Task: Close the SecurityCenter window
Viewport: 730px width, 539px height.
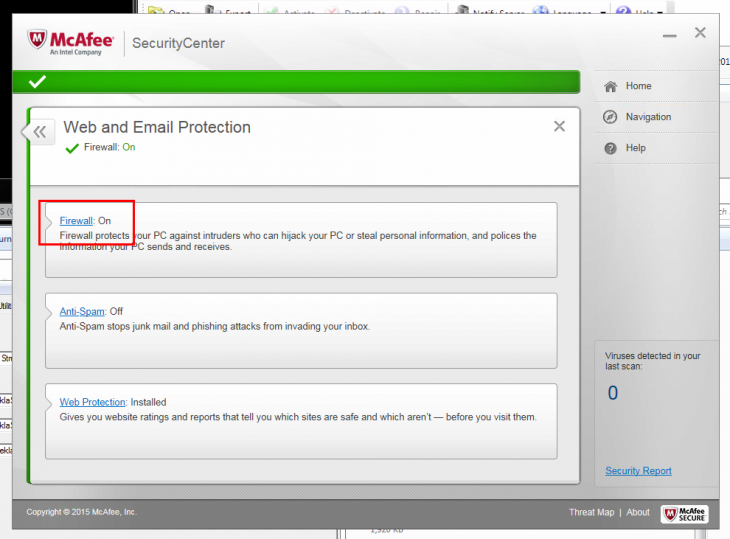Action: [x=700, y=33]
